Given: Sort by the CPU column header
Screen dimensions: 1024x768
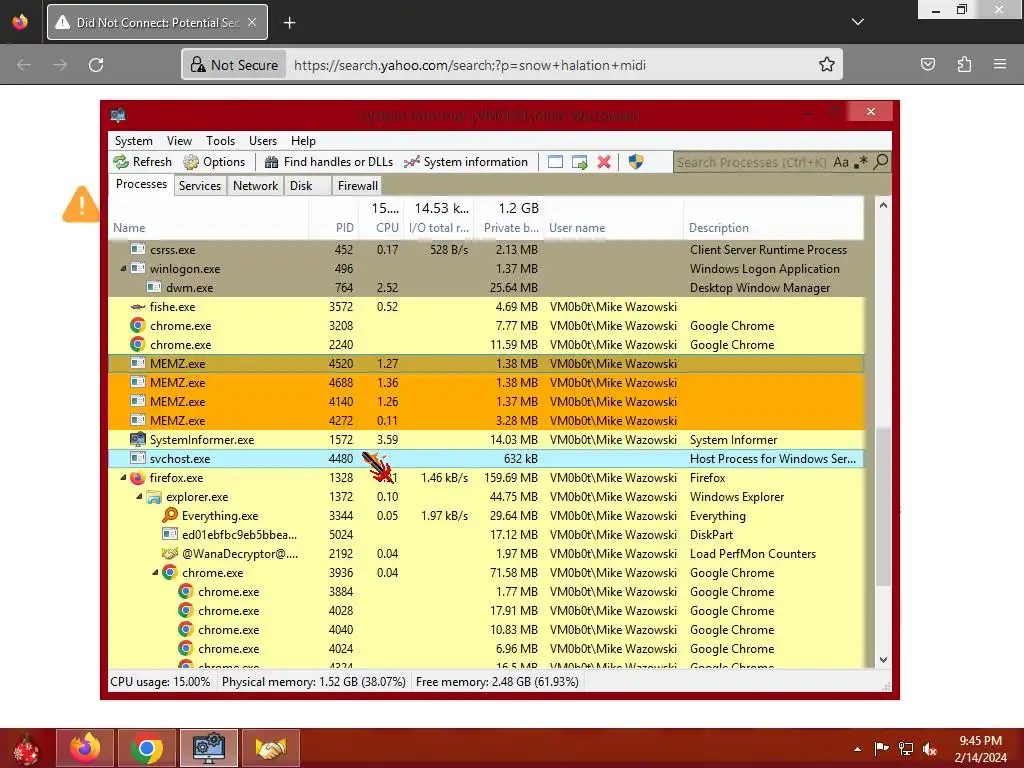Looking at the screenshot, I should pos(381,228).
